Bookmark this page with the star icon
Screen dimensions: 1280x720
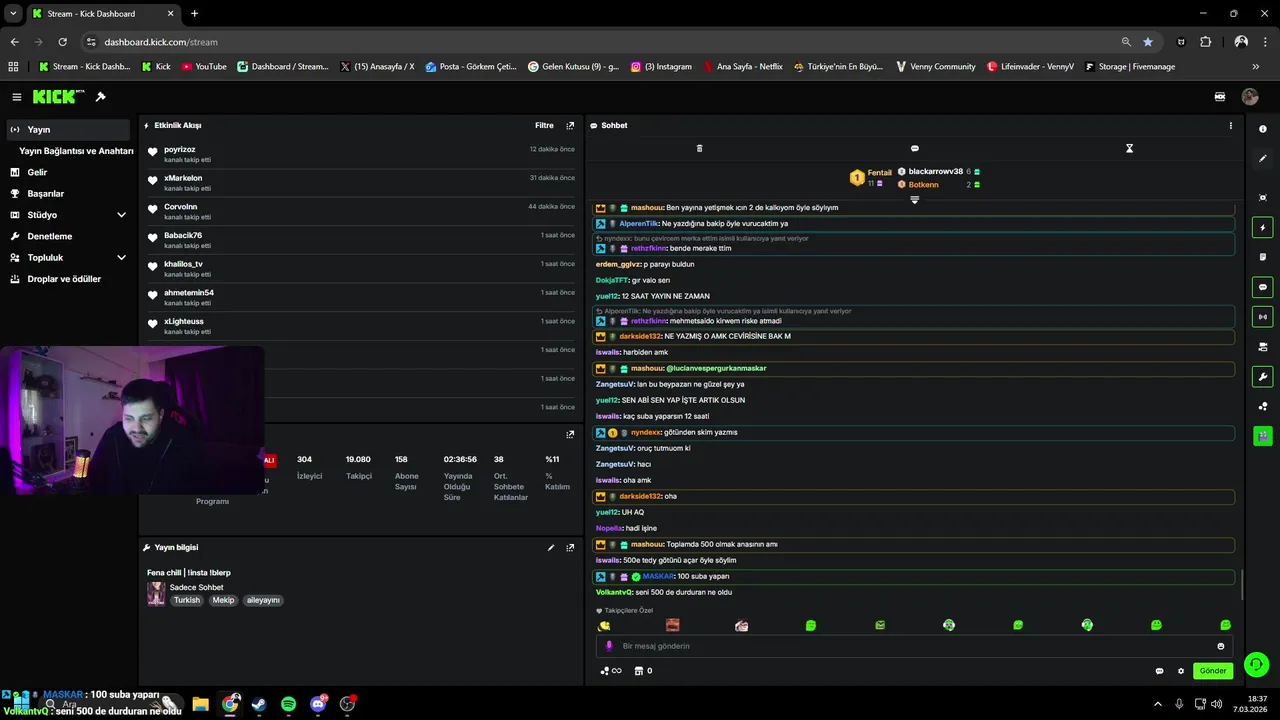(1148, 42)
